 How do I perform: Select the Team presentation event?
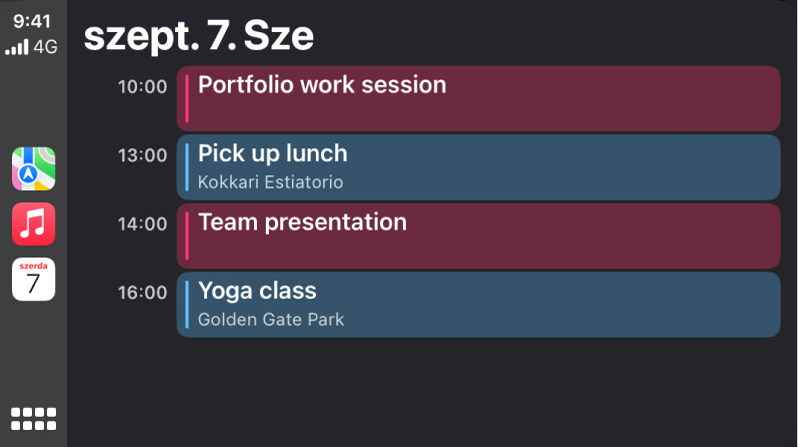[478, 236]
